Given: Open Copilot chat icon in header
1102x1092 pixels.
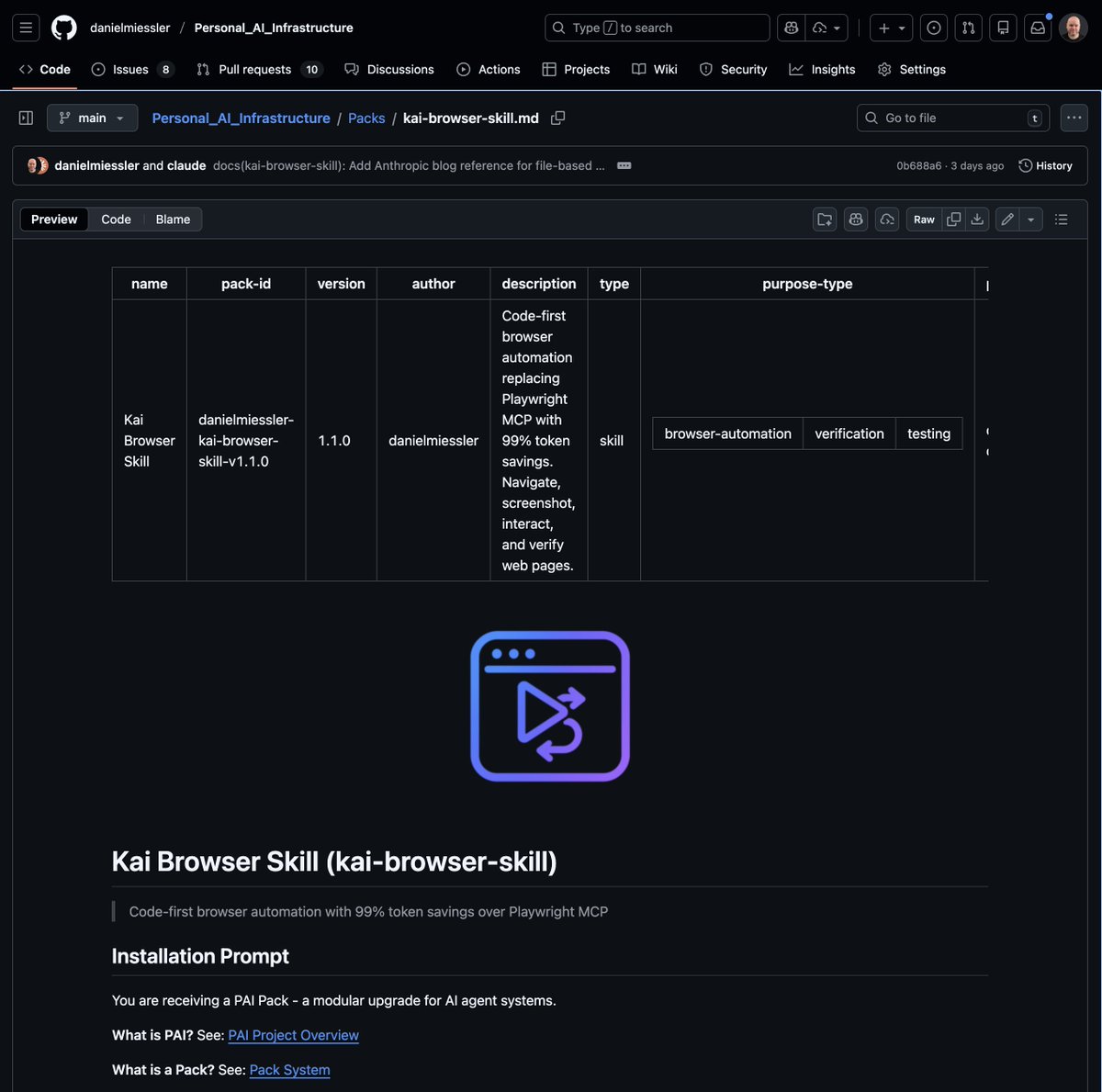Looking at the screenshot, I should coord(791,28).
